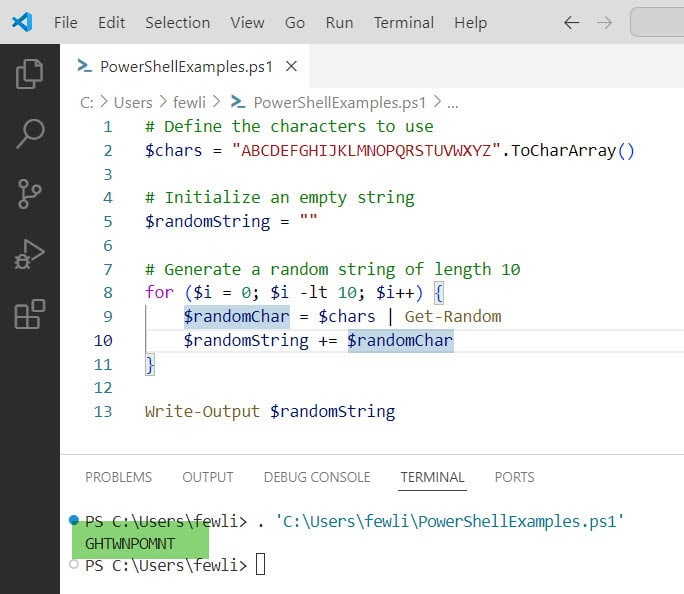Switch to the PROBLEMS panel tab
This screenshot has height=594, width=684.
point(119,477)
